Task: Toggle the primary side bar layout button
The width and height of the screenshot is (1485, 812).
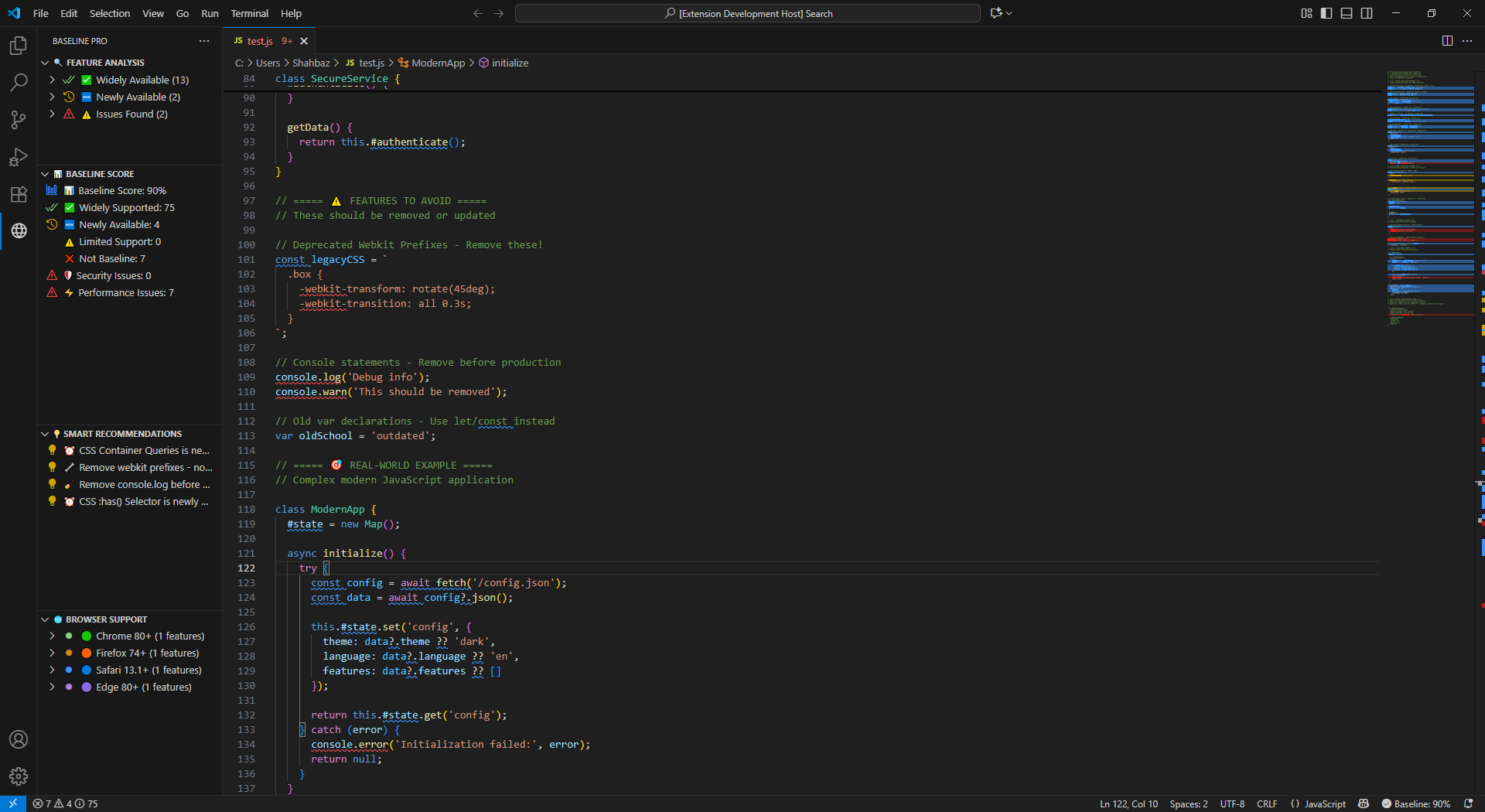Action: point(1326,13)
